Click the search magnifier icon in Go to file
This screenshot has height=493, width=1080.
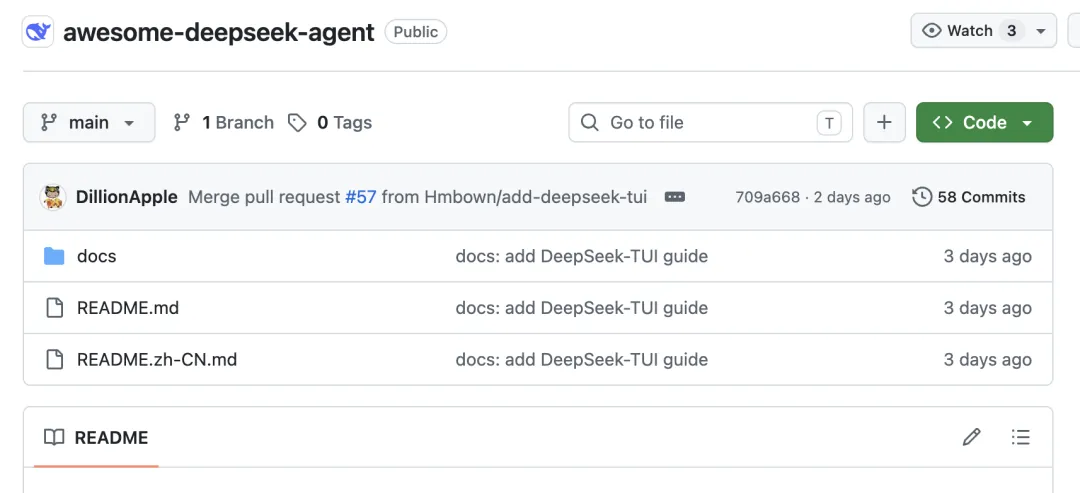click(x=590, y=123)
